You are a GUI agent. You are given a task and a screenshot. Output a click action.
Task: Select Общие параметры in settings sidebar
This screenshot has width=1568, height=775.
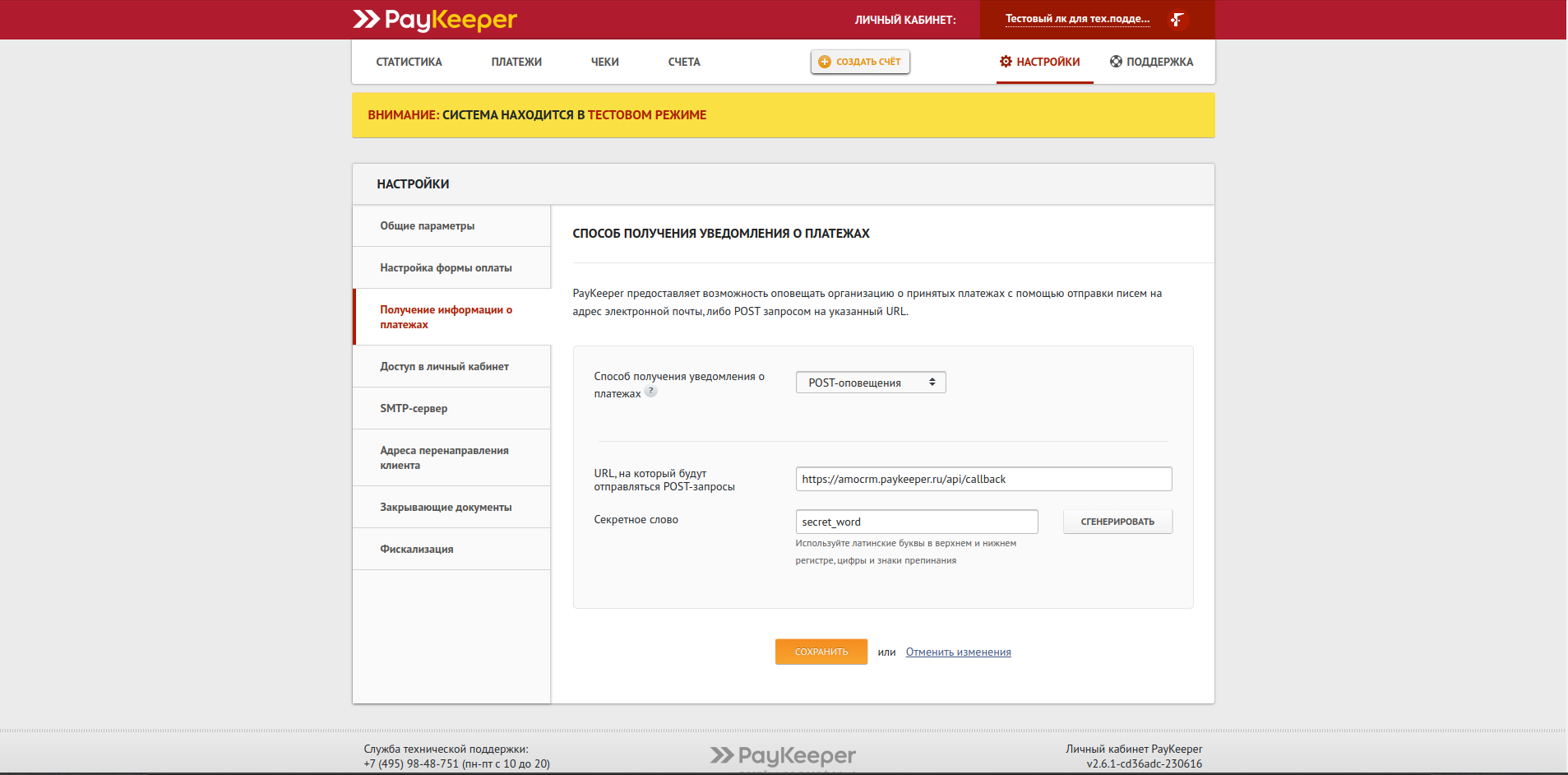427,225
